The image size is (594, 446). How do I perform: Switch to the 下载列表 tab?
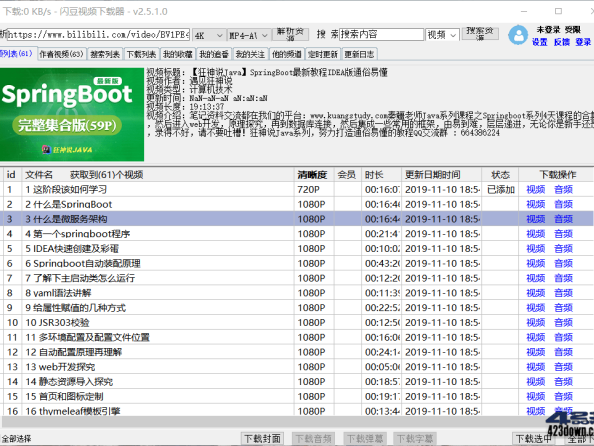pos(141,54)
